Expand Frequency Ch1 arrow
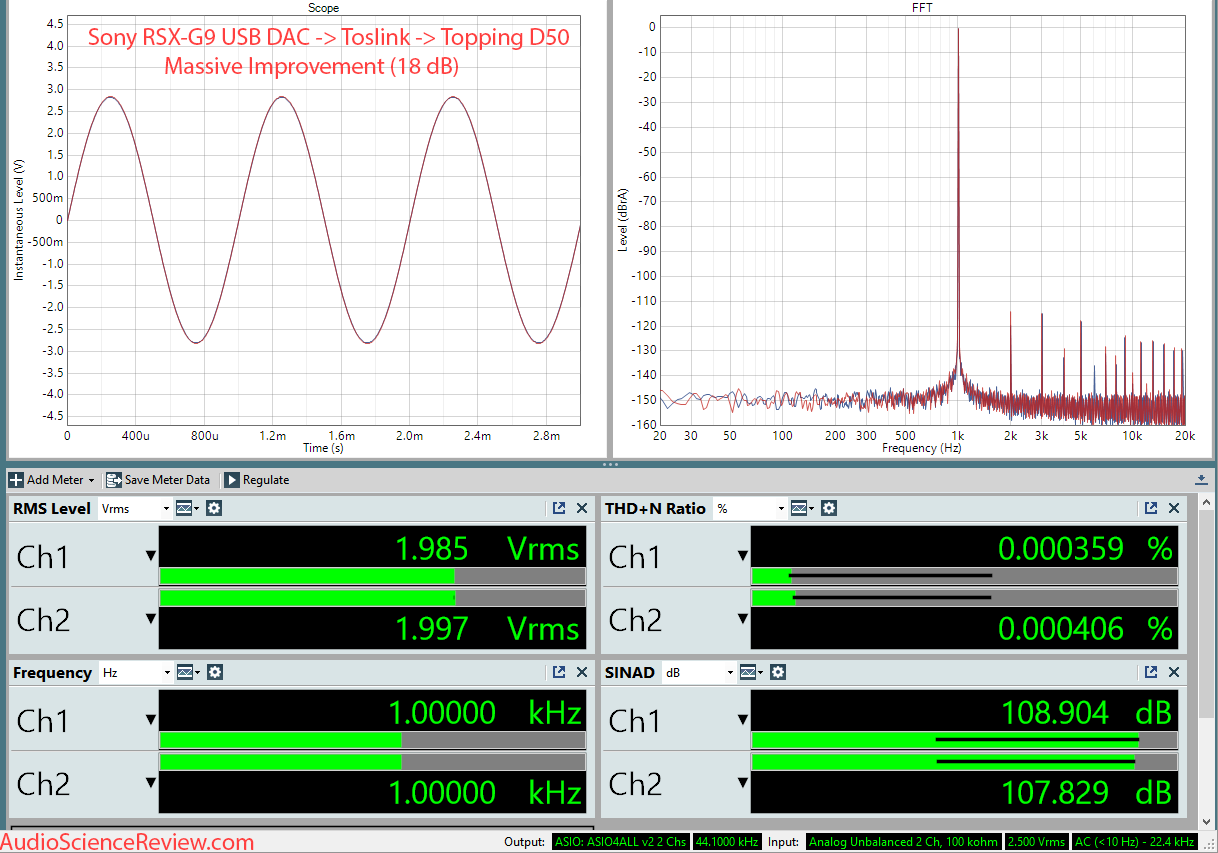1218x853 pixels. coord(151,720)
